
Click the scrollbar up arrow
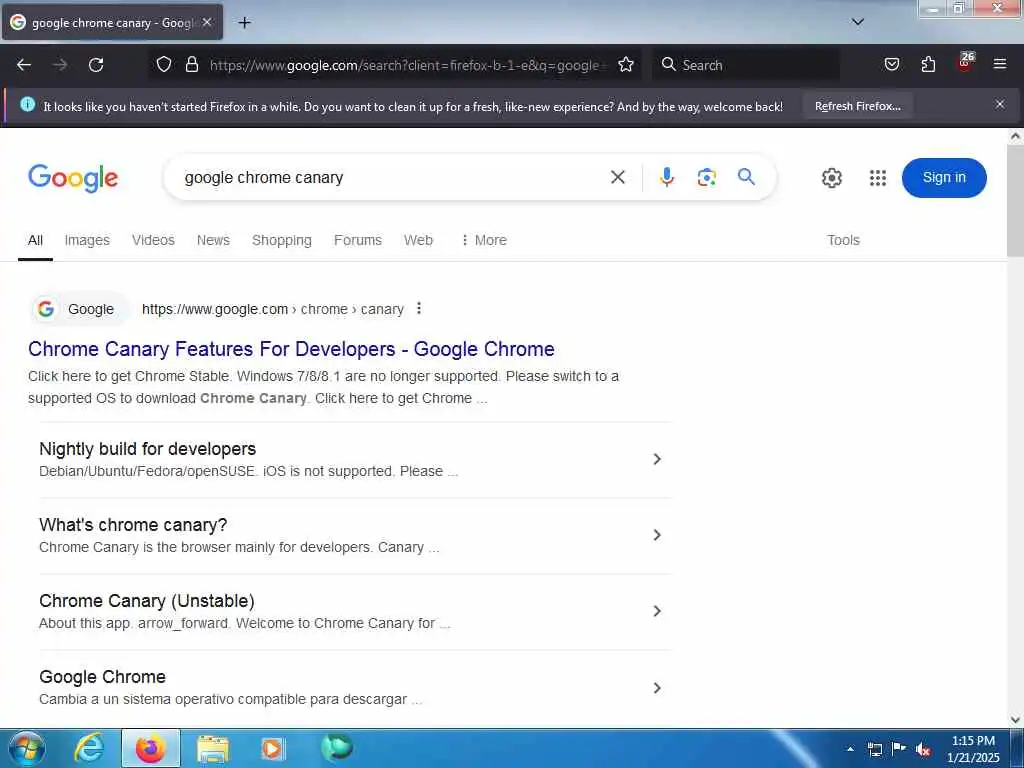click(1015, 136)
